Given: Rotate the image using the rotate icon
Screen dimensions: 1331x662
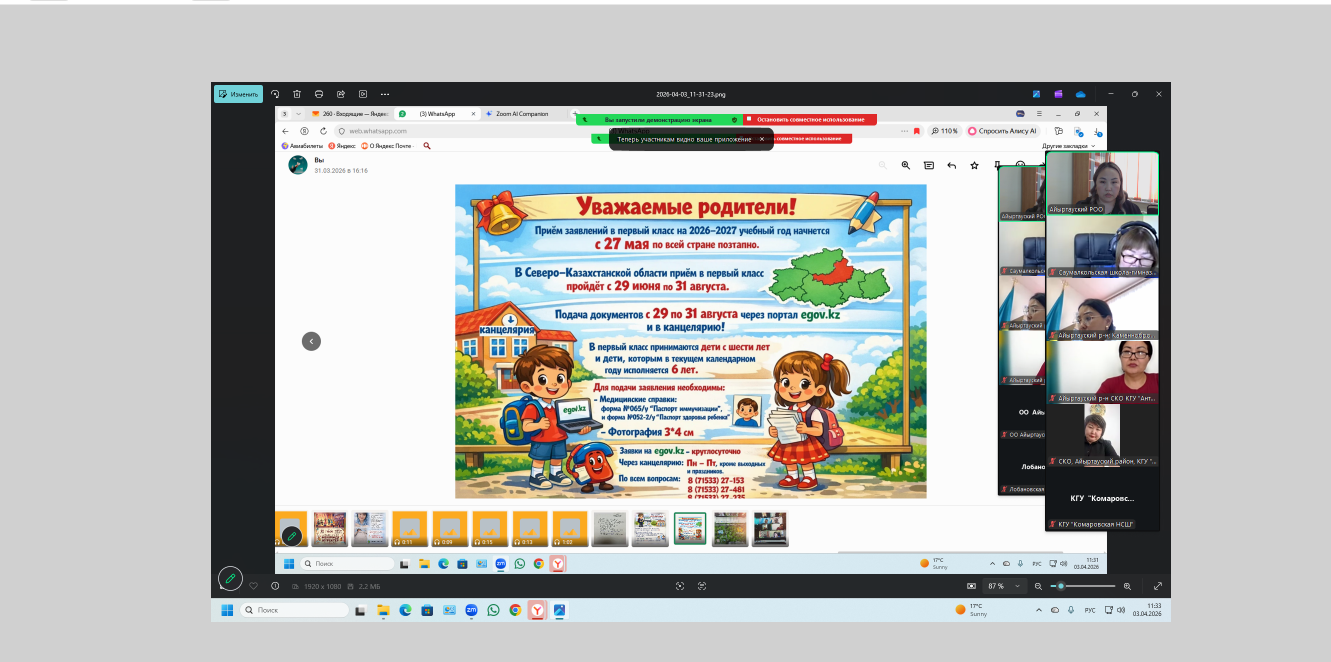Looking at the screenshot, I should [275, 94].
